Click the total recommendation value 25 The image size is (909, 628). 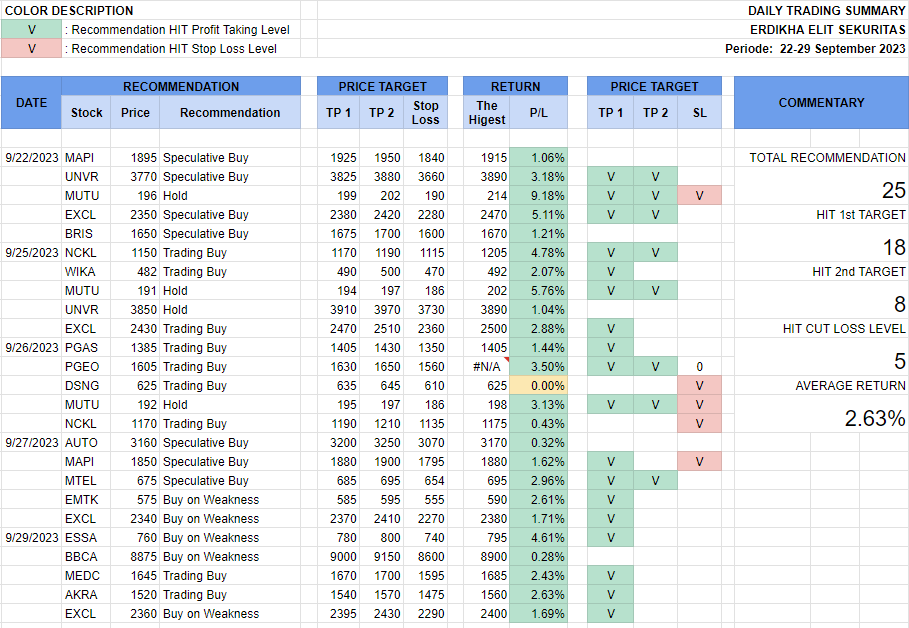(893, 191)
